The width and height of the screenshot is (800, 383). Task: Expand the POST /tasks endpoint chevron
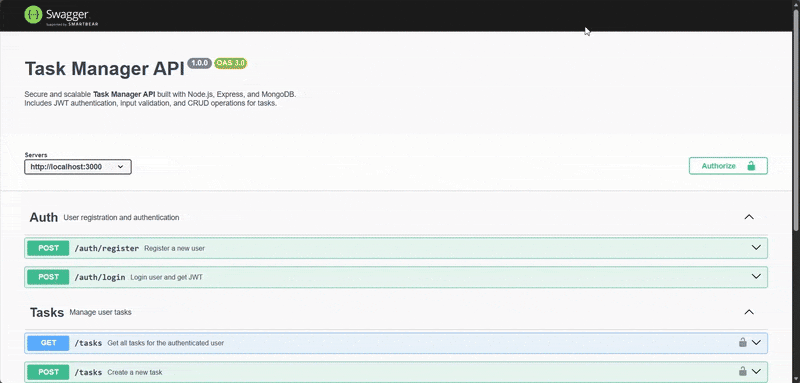coord(756,371)
